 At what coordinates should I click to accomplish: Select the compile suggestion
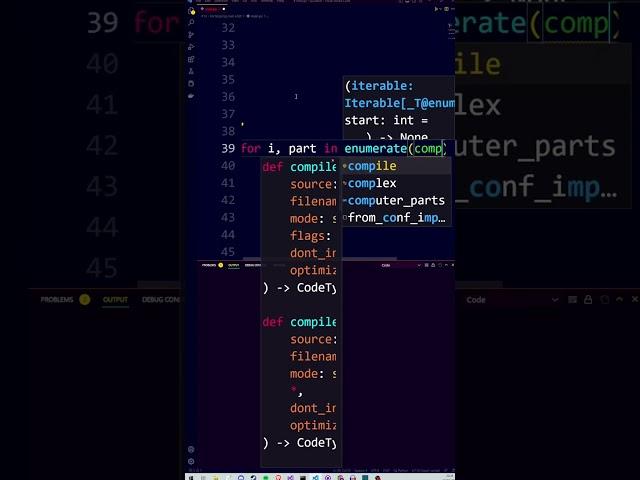tap(396, 166)
